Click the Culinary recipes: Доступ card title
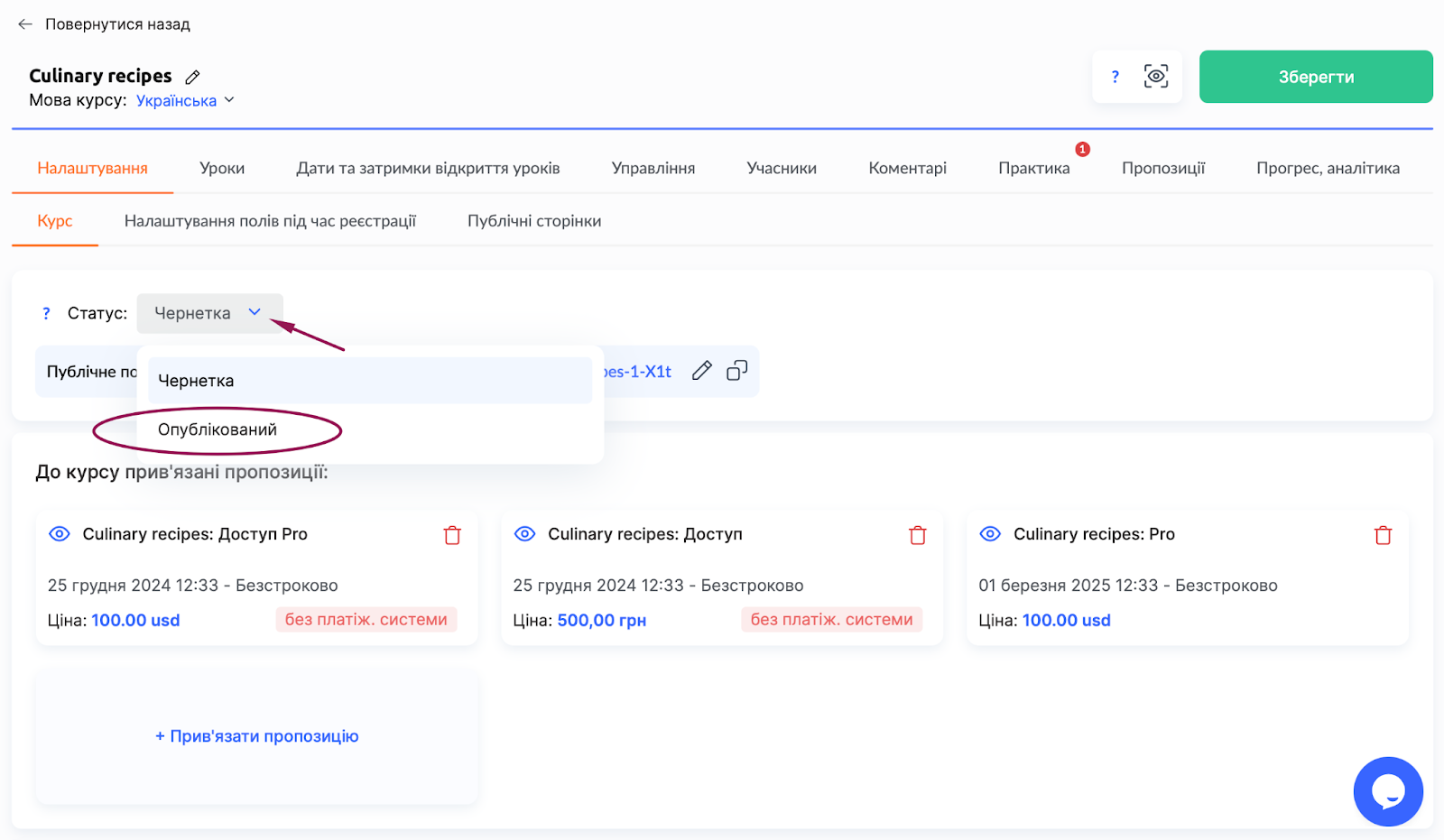Screen dimensions: 1444x840 point(645,534)
